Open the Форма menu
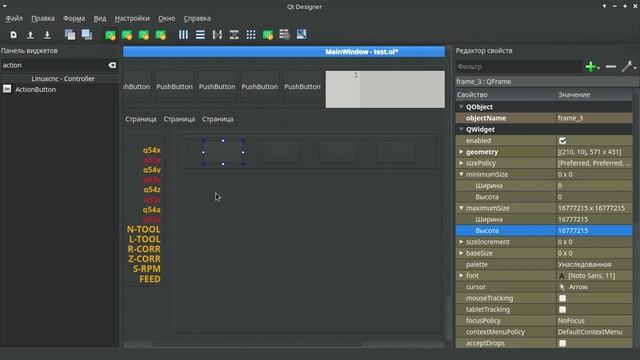 pos(74,18)
